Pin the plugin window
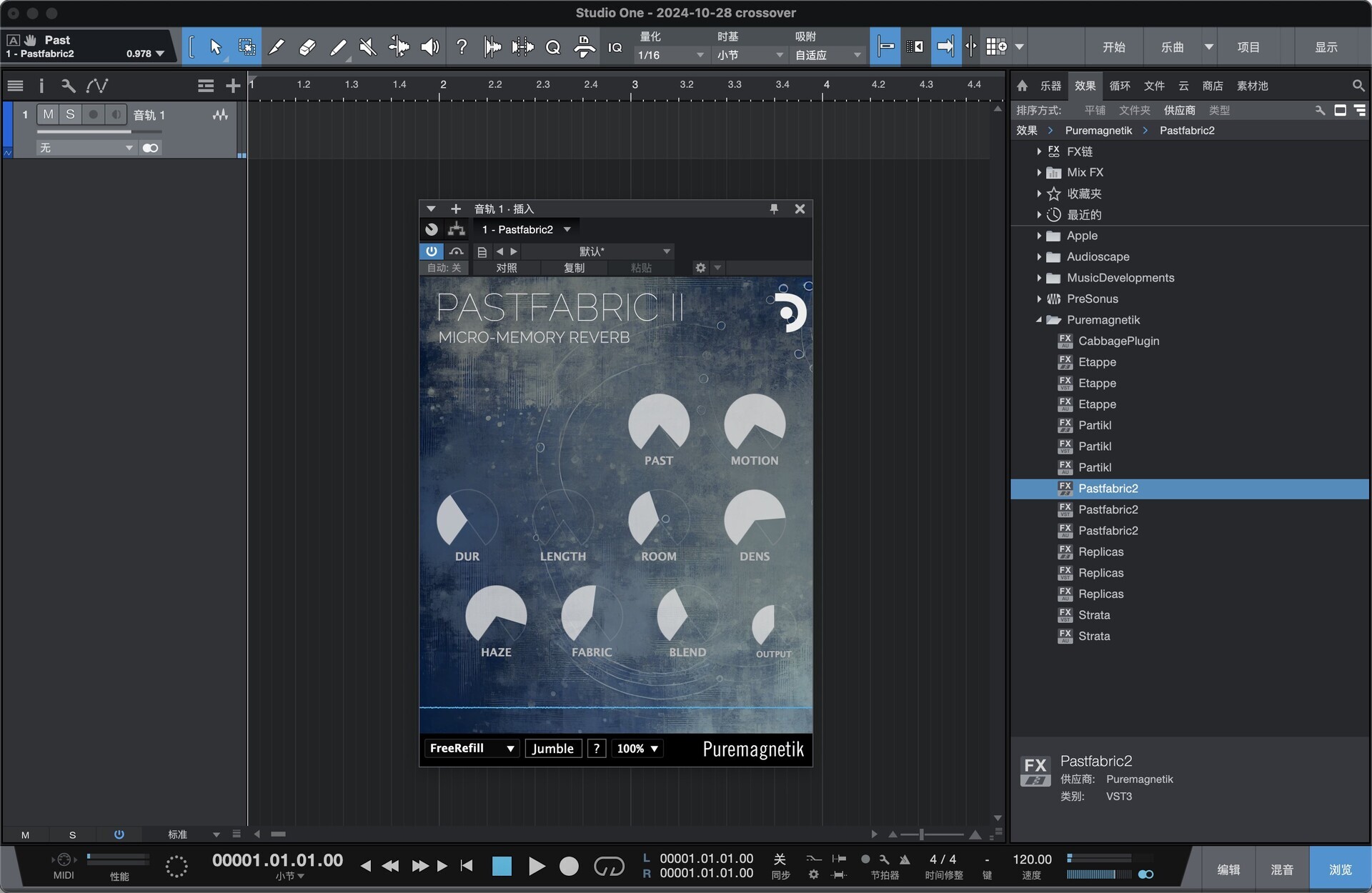The image size is (1372, 893). coord(774,209)
